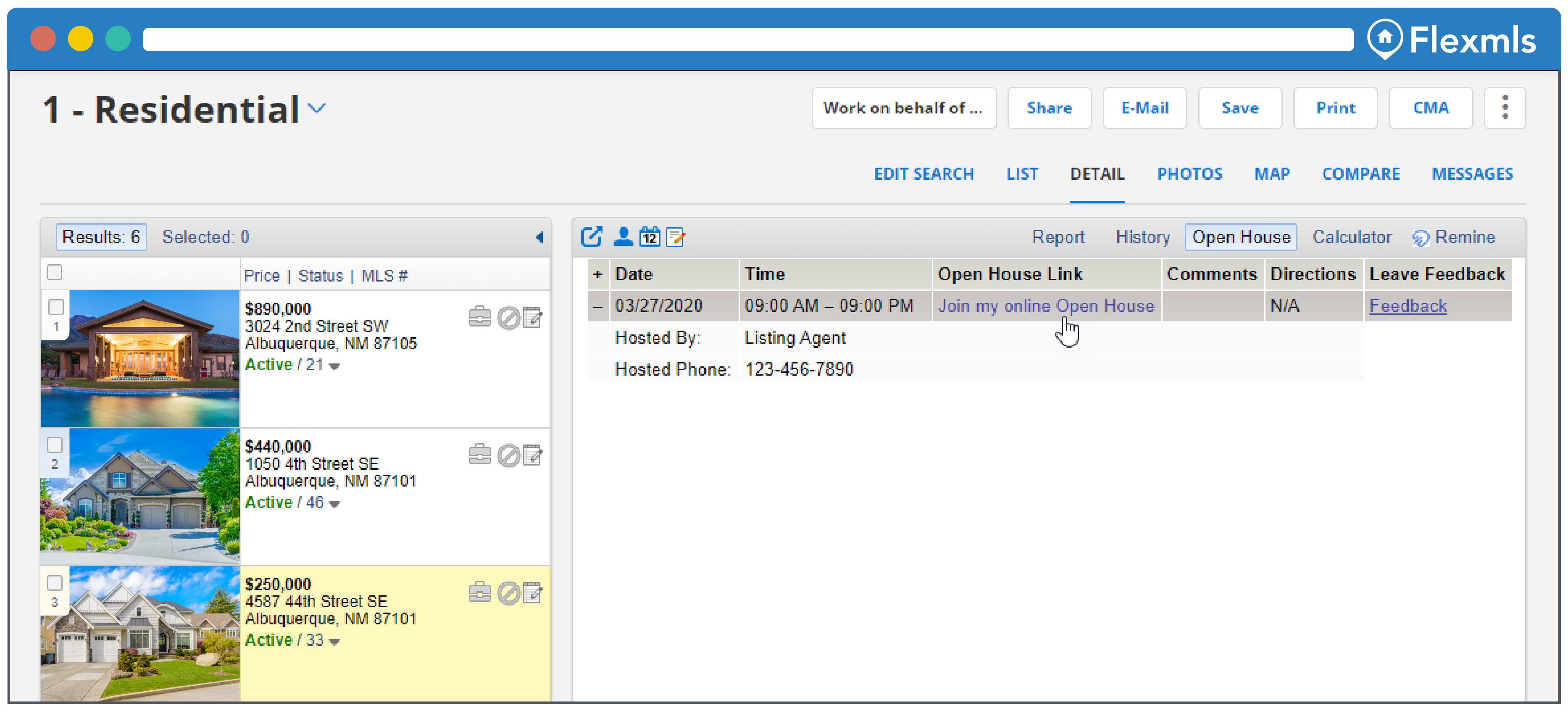Open the $250,000 listing photo thumbnail
The height and width of the screenshot is (721, 1568).
pyautogui.click(x=140, y=634)
